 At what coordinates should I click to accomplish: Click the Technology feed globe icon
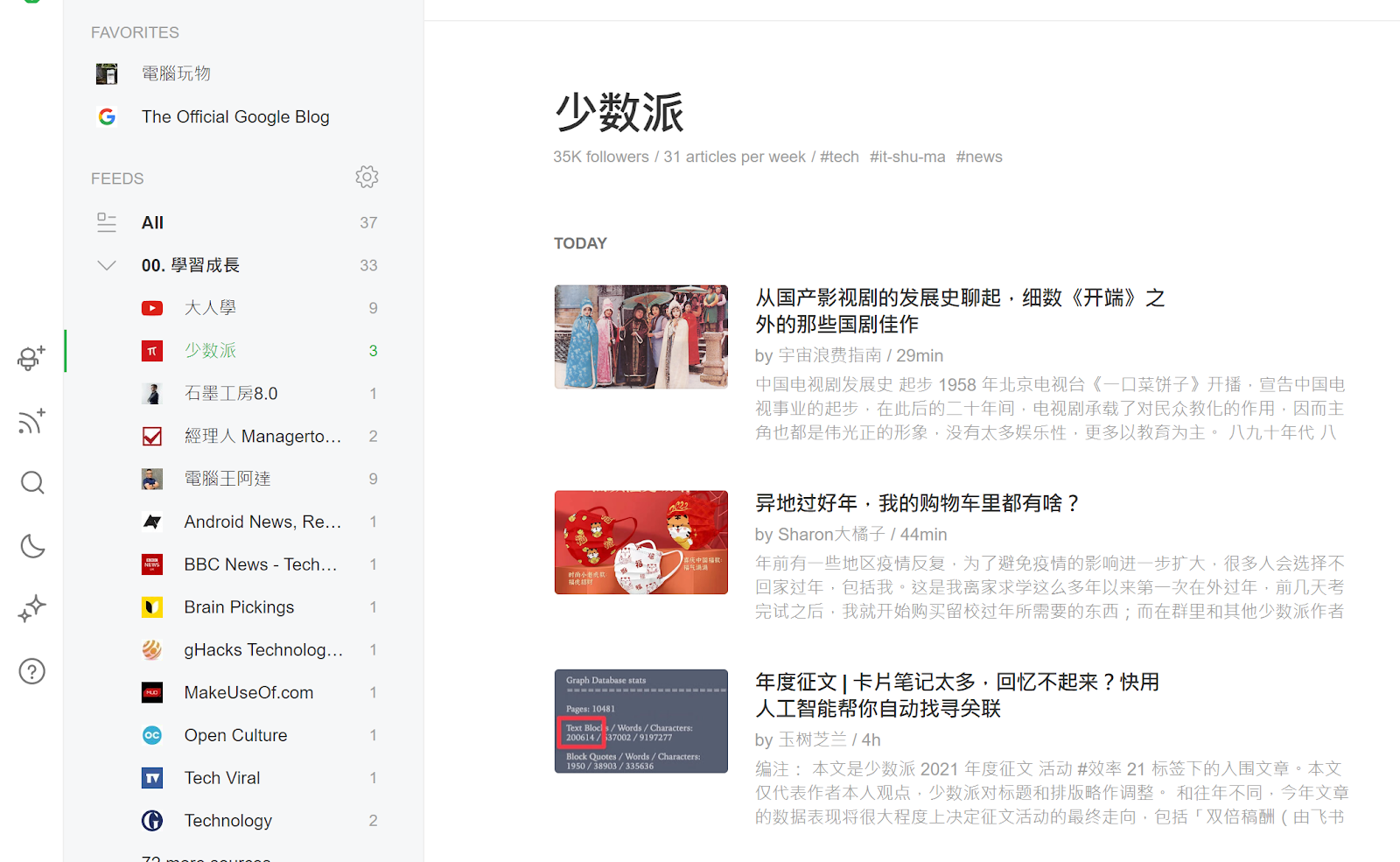click(152, 821)
